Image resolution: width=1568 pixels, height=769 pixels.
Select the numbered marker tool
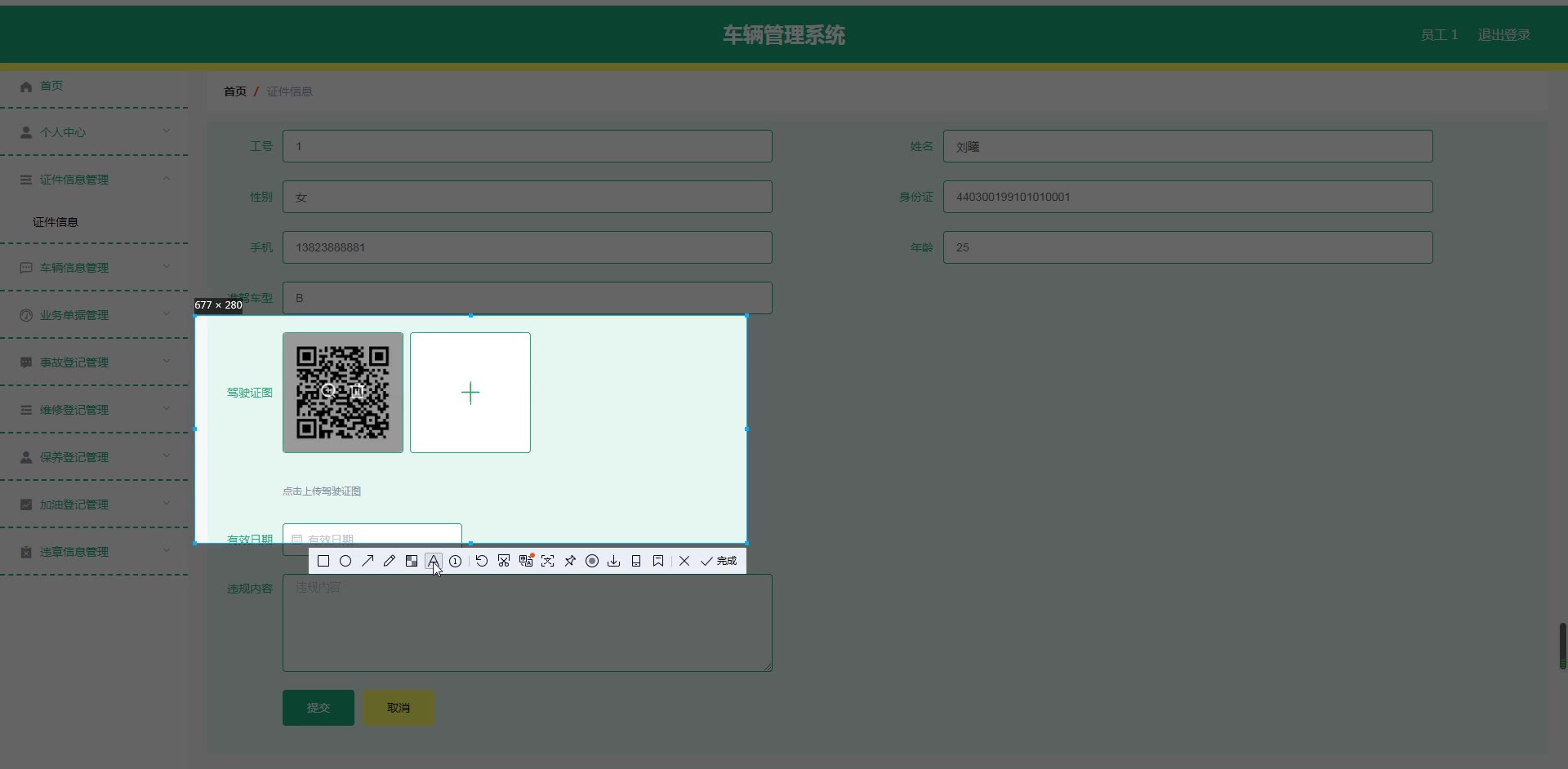tap(456, 561)
